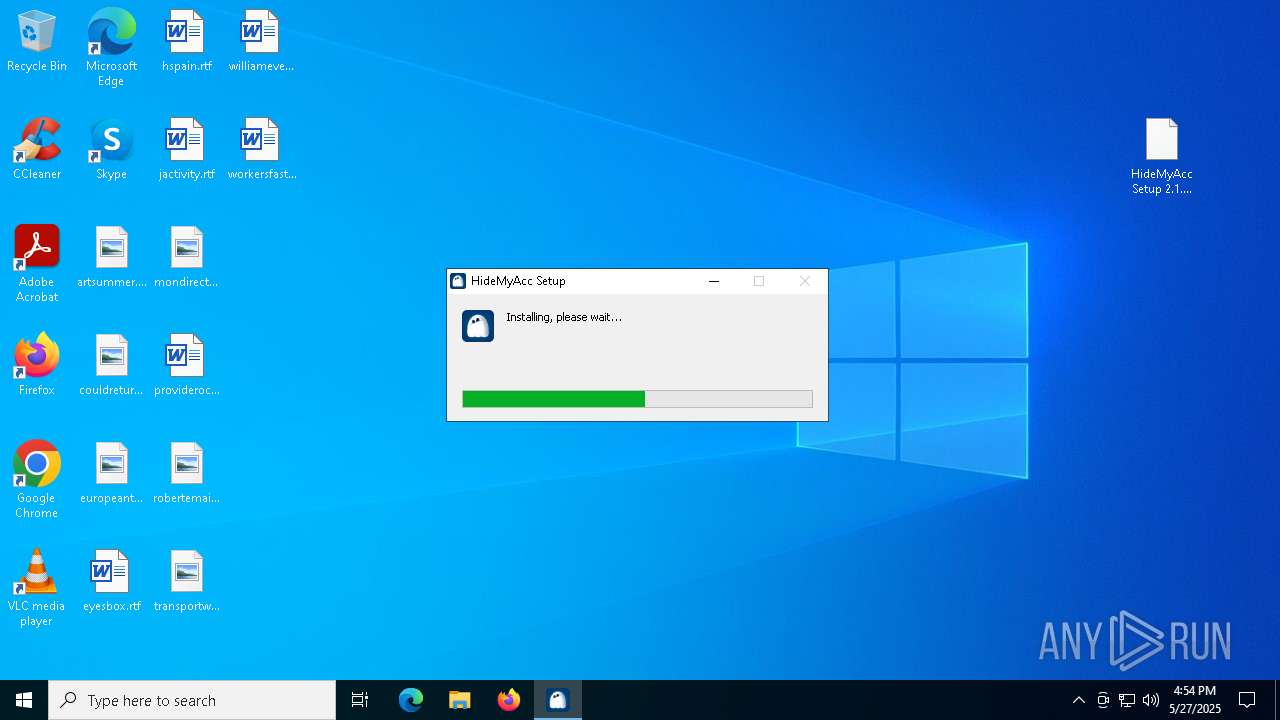
Task: Select the eyesbox.rtf document icon
Action: point(111,581)
